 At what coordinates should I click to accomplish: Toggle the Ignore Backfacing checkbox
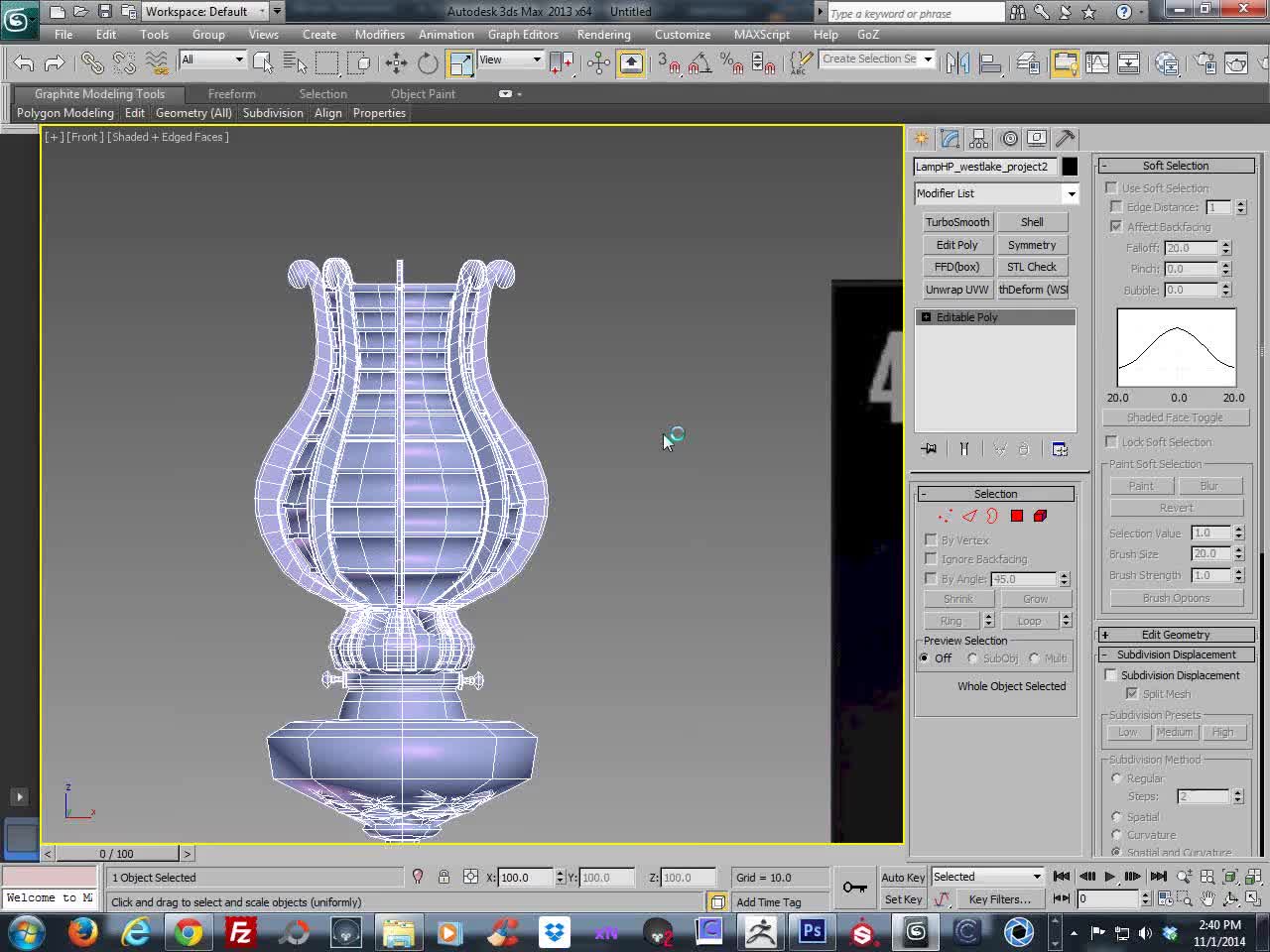931,558
